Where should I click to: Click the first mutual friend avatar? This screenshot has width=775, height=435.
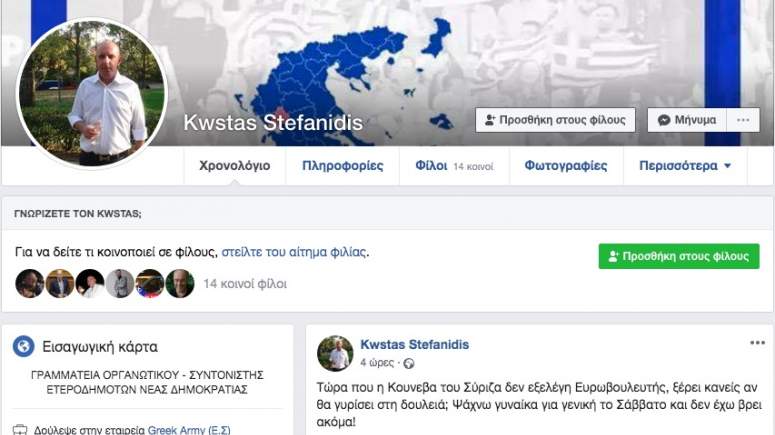coord(30,284)
